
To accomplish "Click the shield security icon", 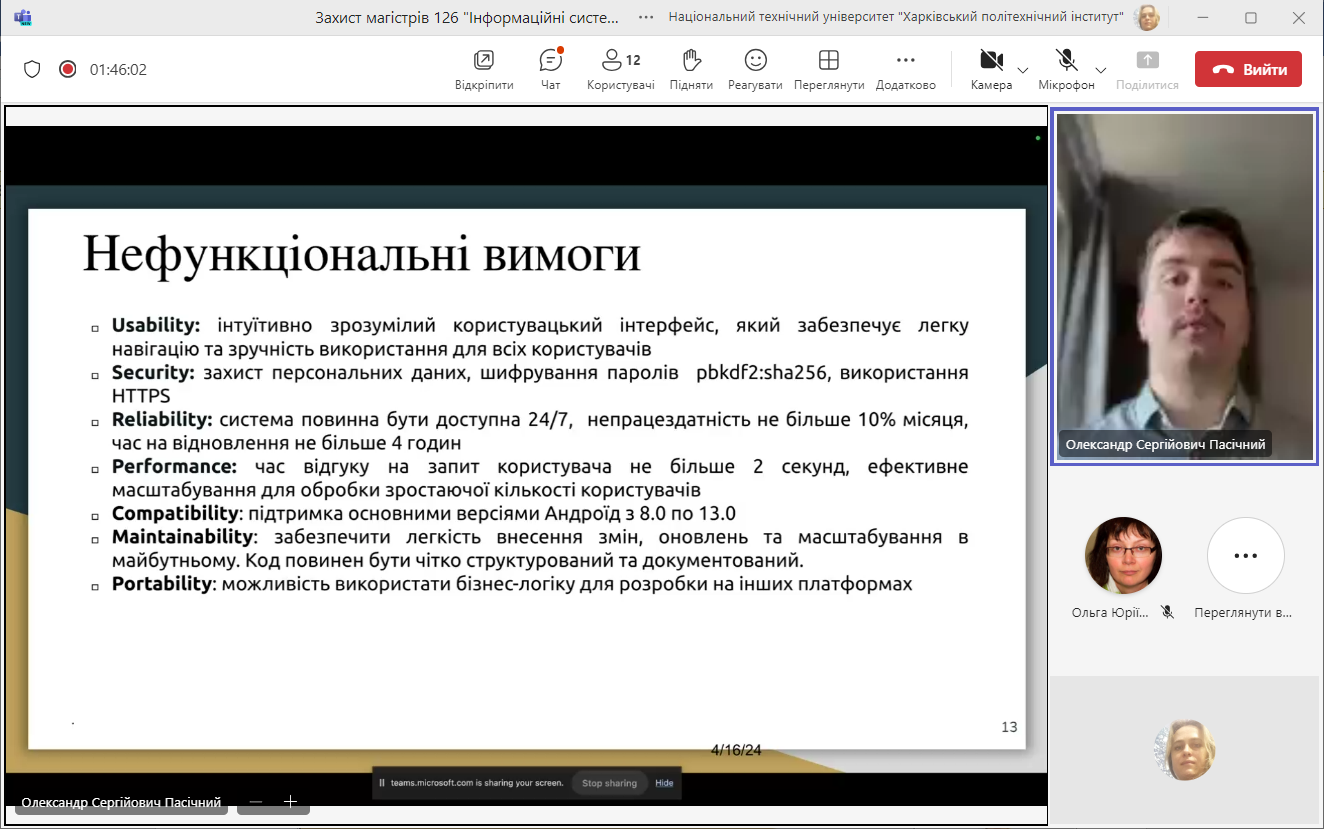I will (32, 69).
